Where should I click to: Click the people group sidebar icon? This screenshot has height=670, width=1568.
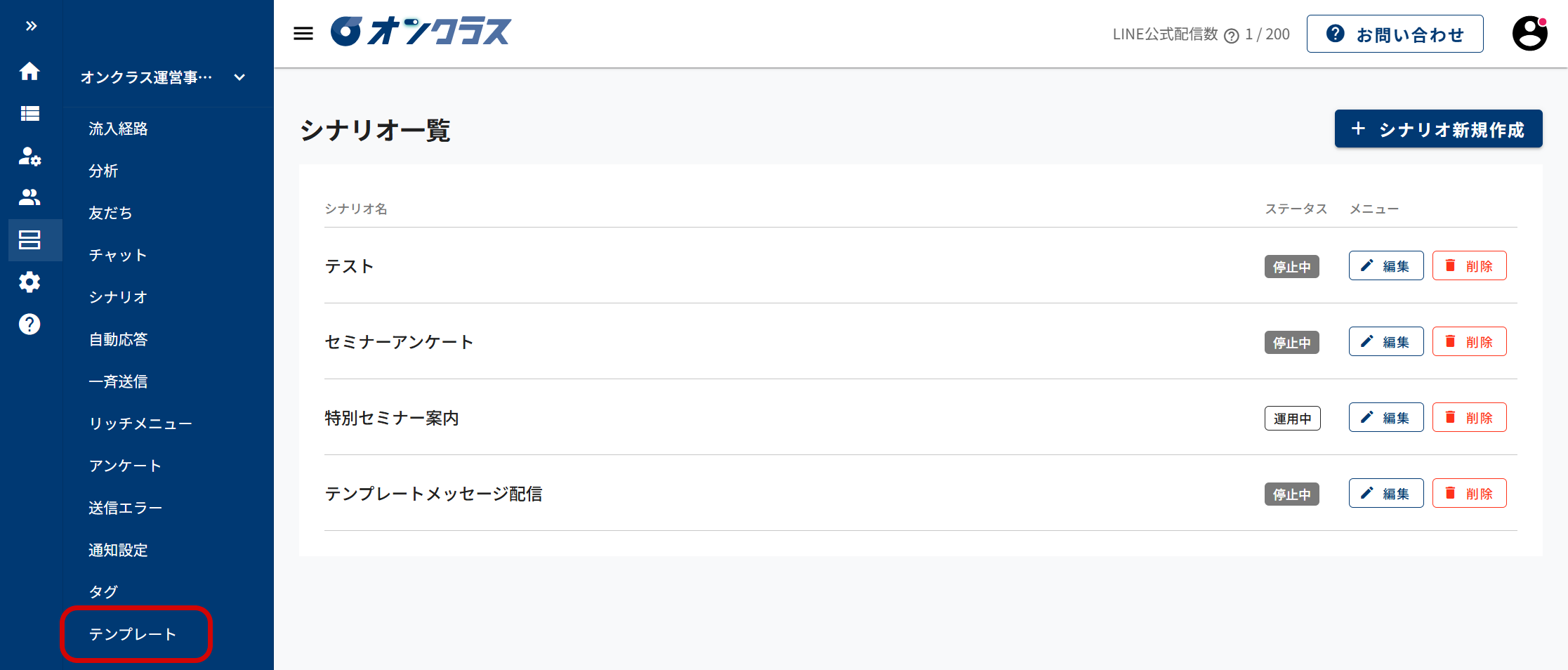click(x=29, y=197)
